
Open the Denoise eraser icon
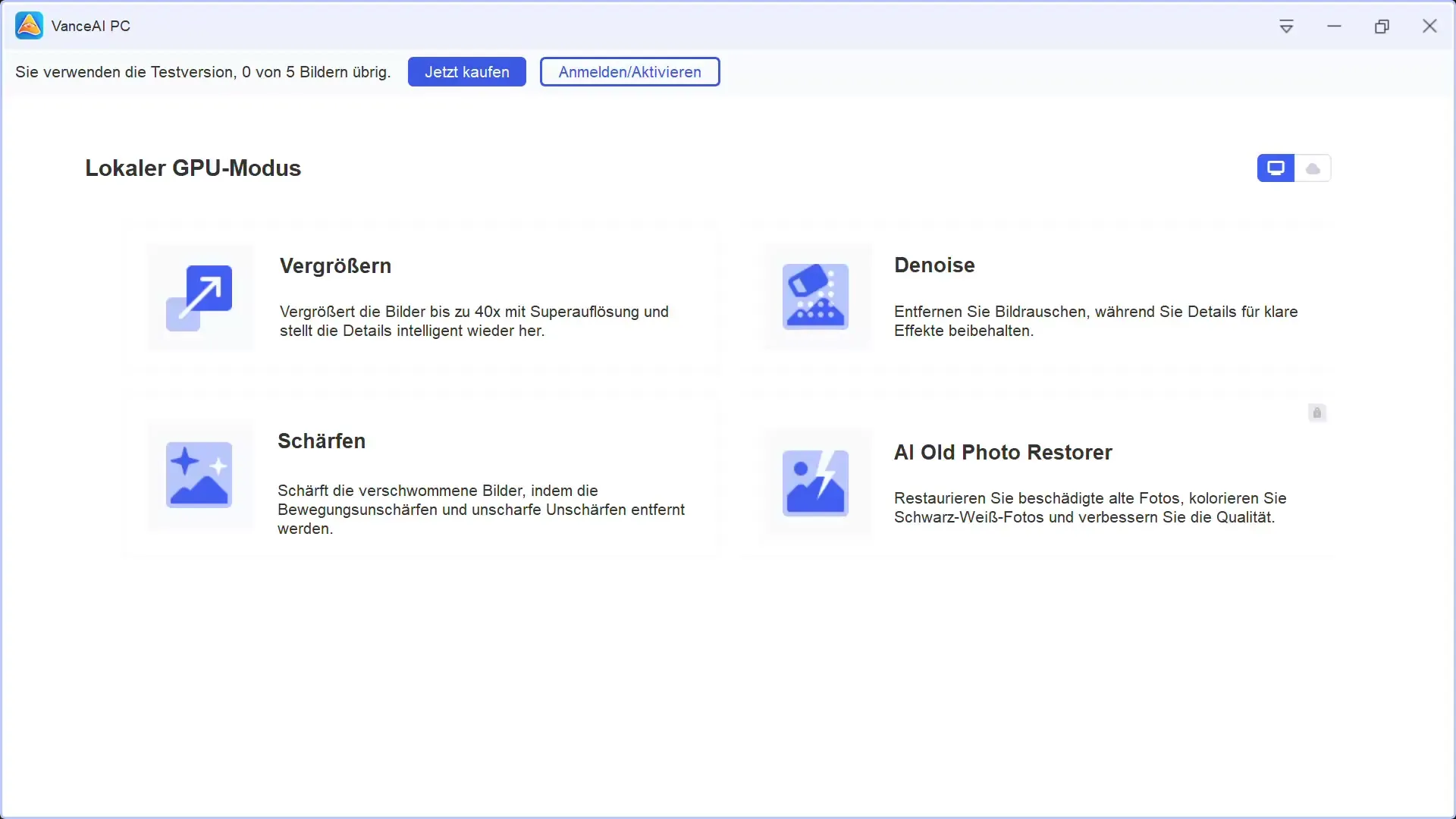tap(815, 297)
